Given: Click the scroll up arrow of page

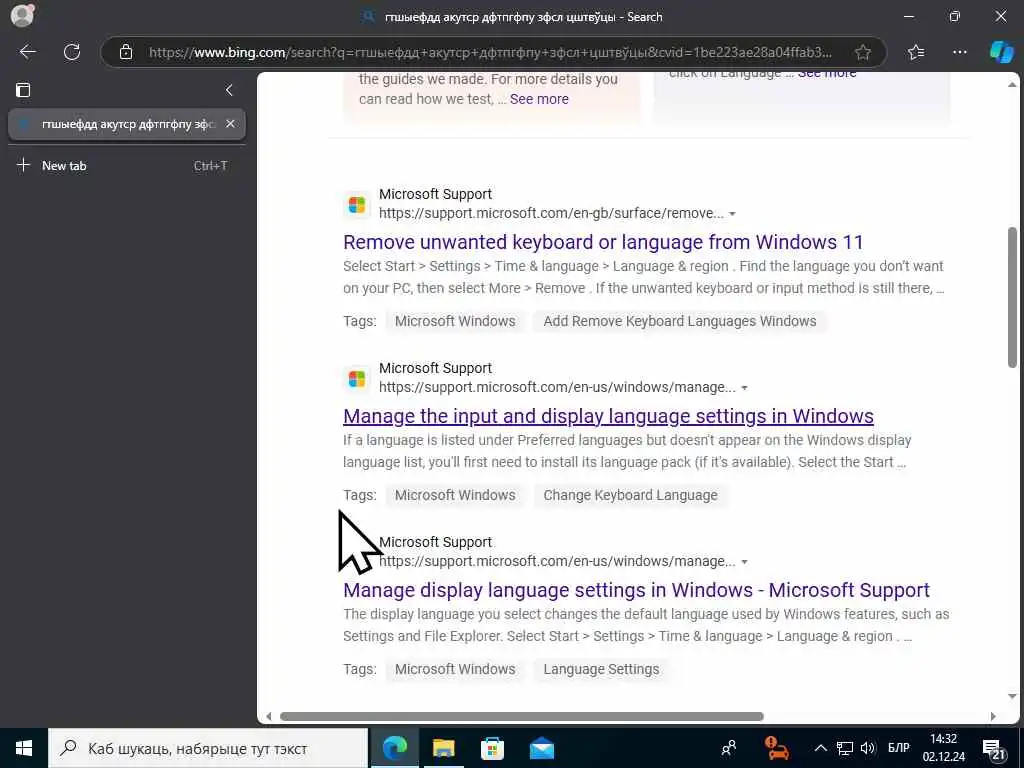Looking at the screenshot, I should (1012, 84).
